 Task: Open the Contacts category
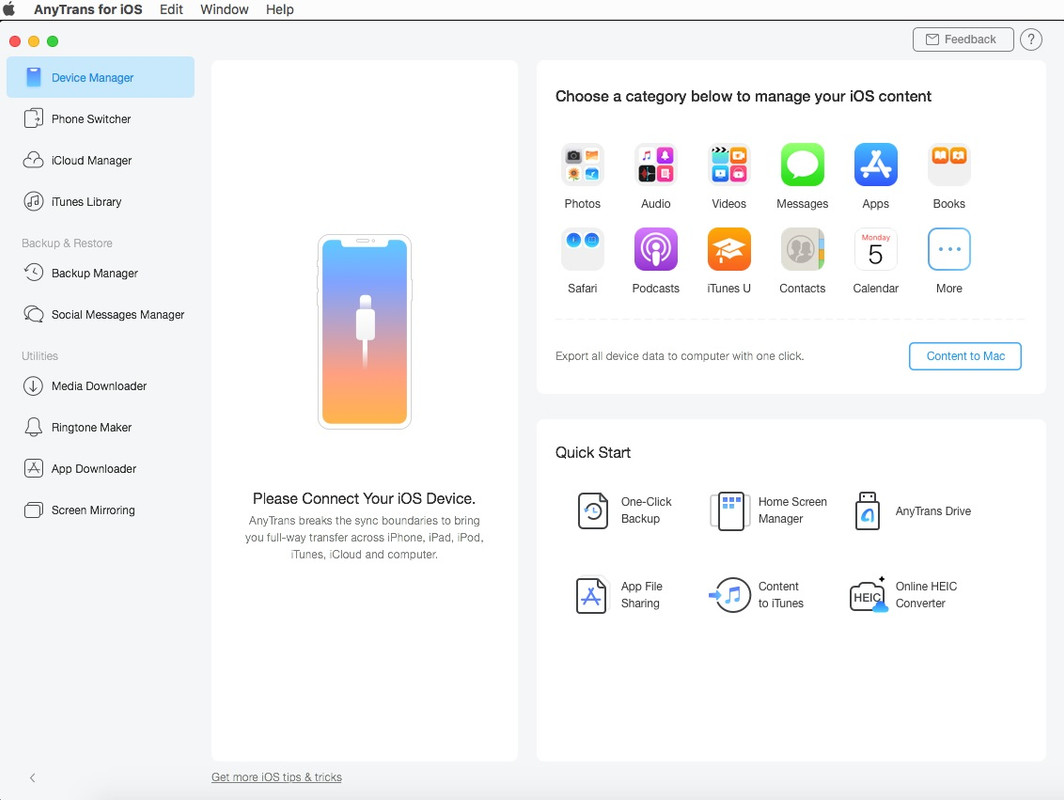(802, 249)
